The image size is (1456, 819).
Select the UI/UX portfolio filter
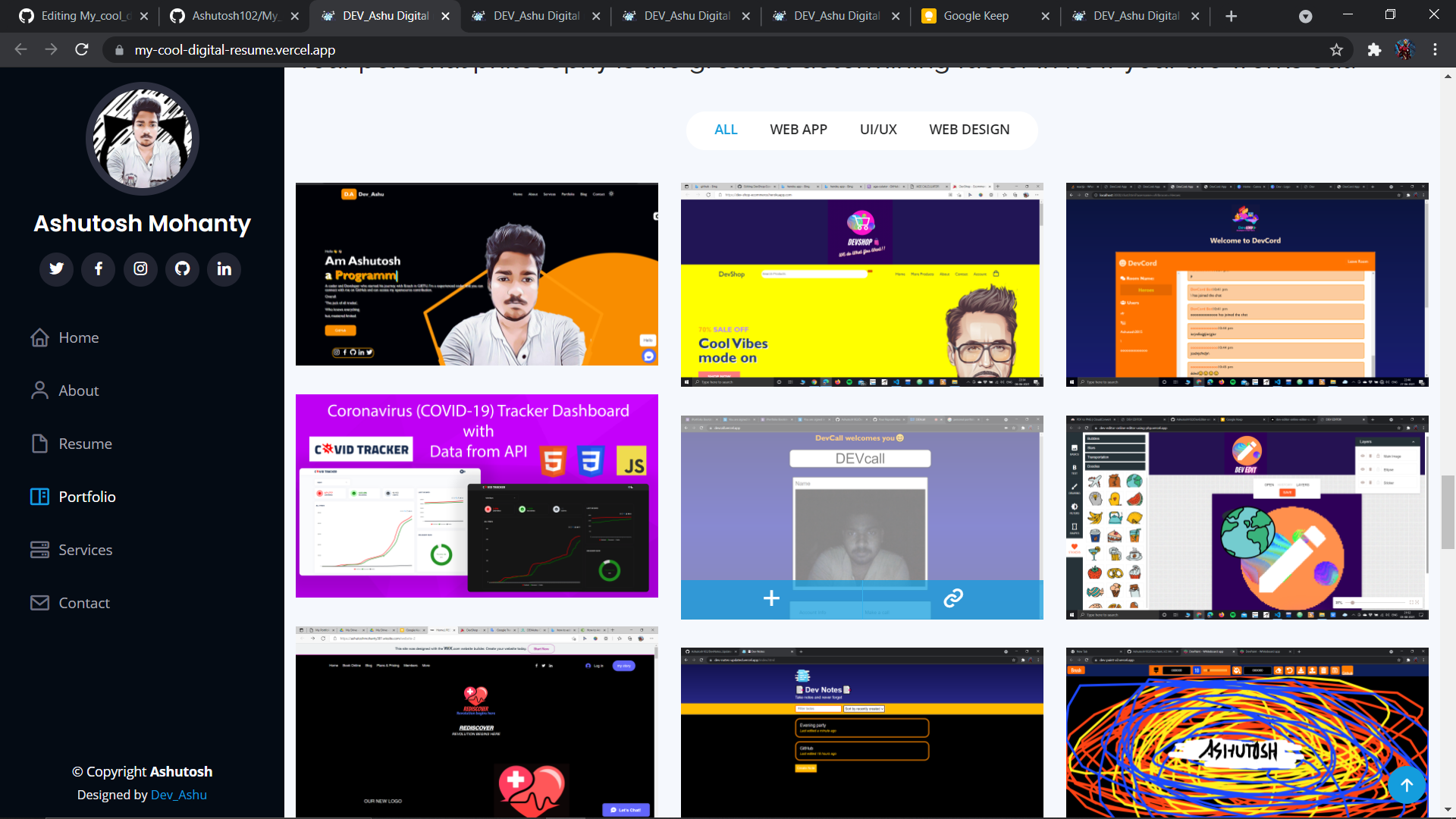pyautogui.click(x=877, y=130)
